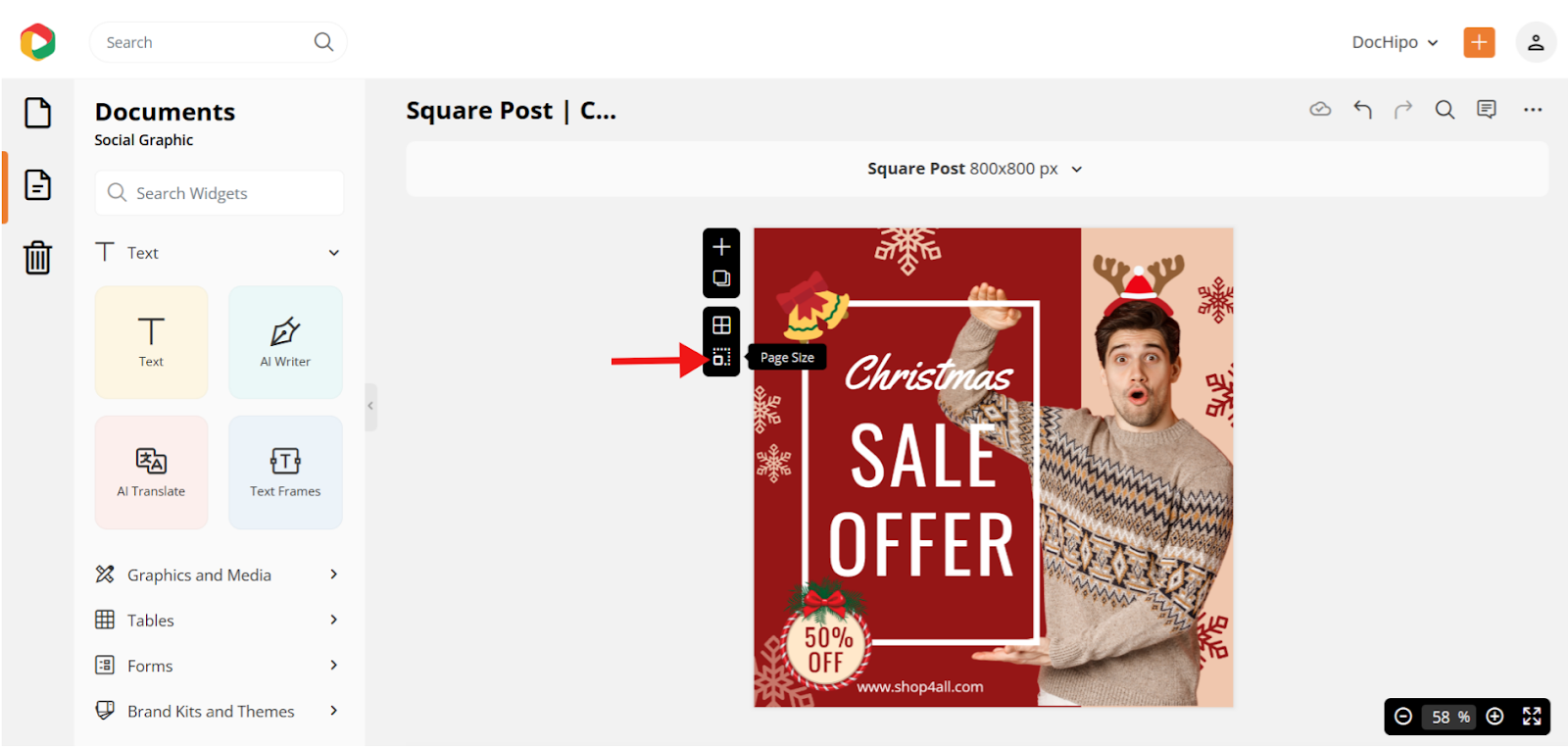The height and width of the screenshot is (747, 1568).
Task: Add a Text widget
Action: pos(151,342)
